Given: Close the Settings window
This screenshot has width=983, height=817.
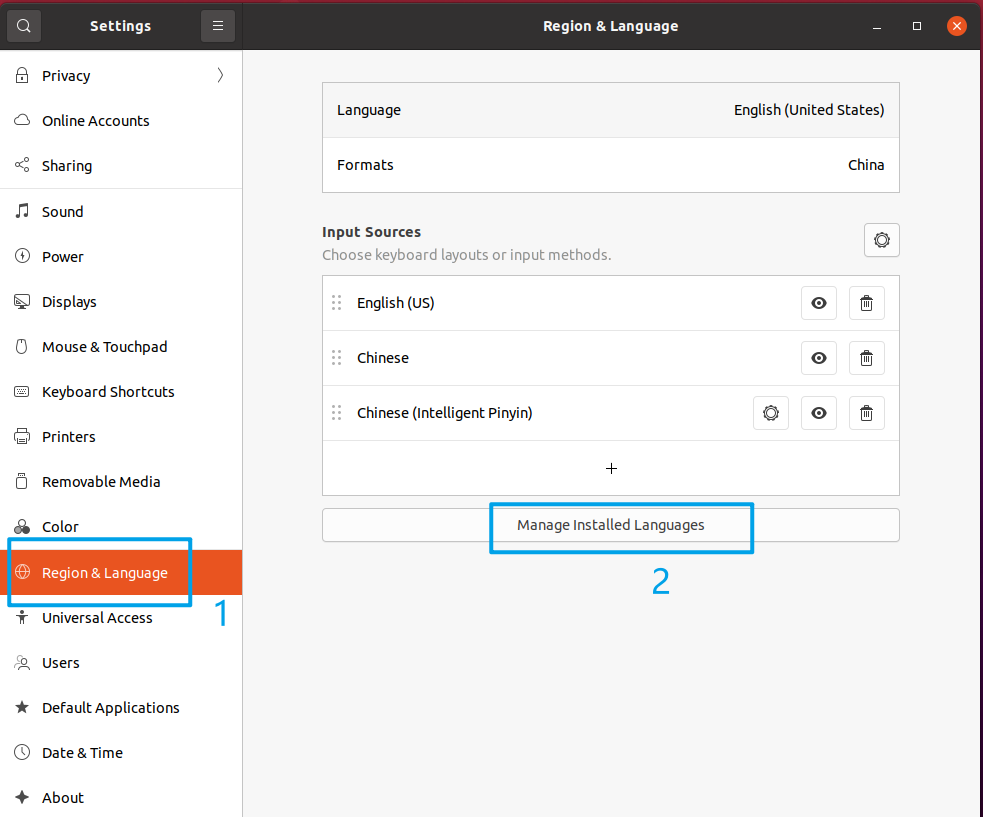Looking at the screenshot, I should [957, 26].
